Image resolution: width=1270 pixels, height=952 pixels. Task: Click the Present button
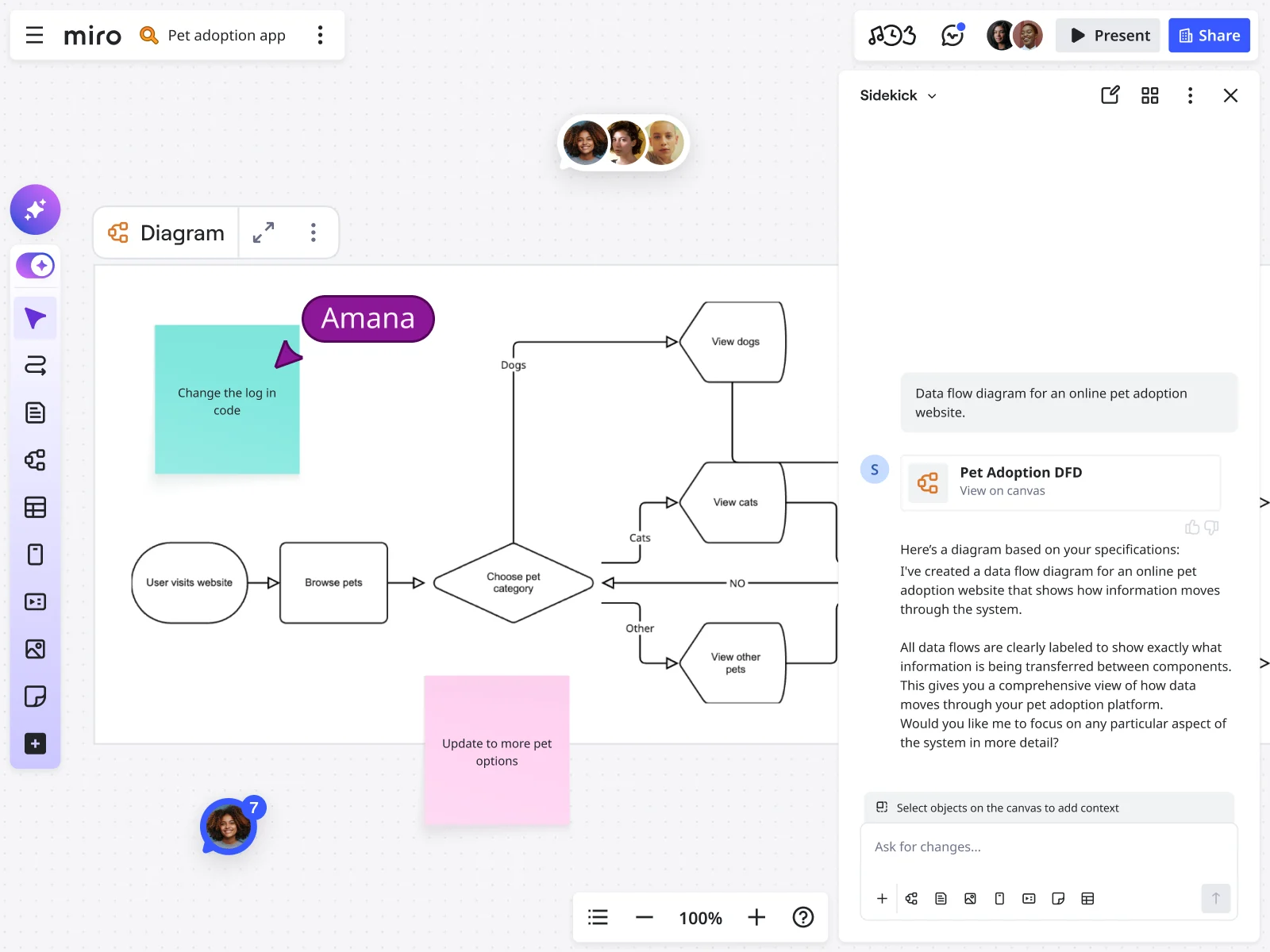click(x=1107, y=35)
